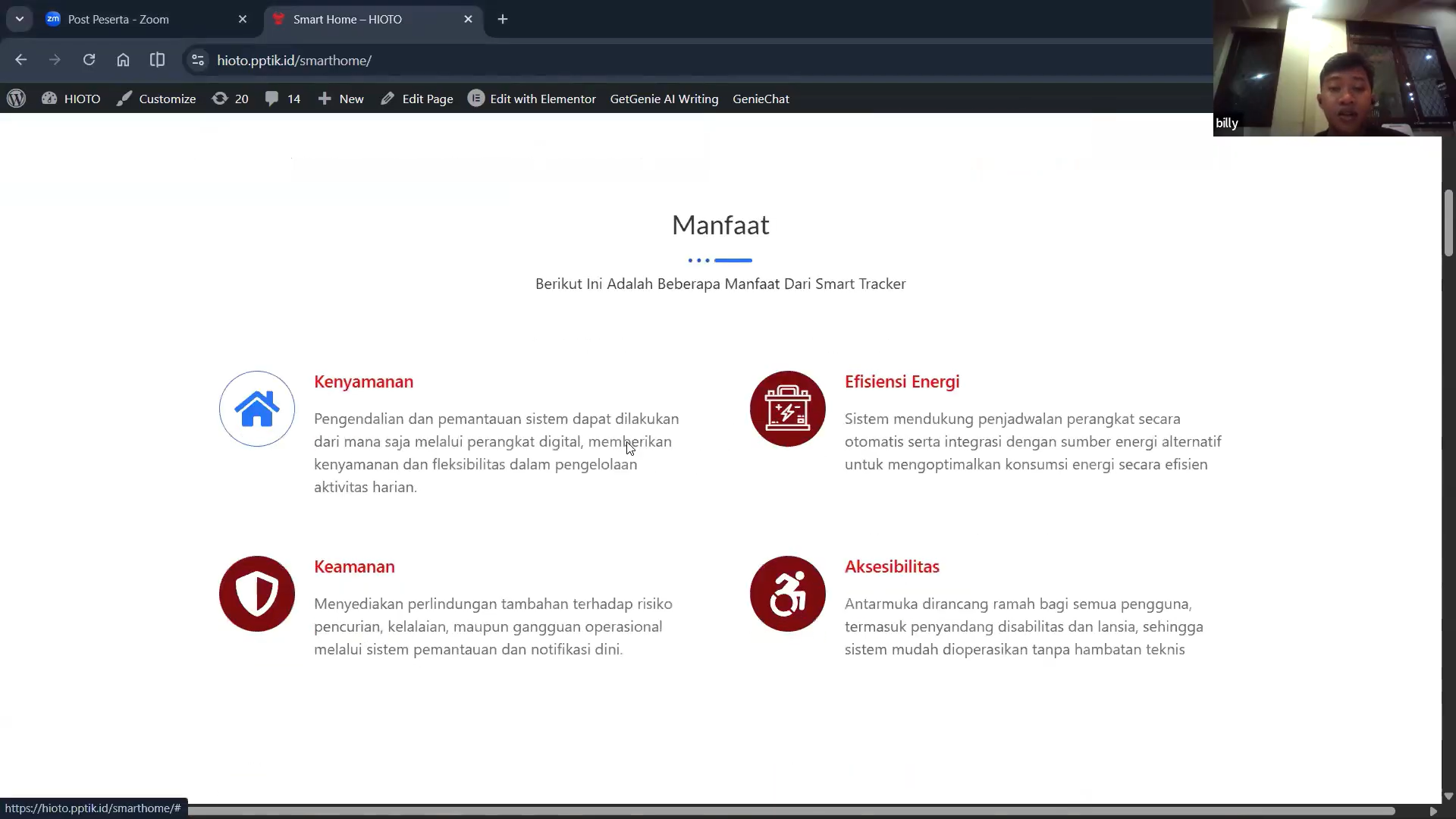
Task: Expand the tab search chevron
Action: click(20, 19)
